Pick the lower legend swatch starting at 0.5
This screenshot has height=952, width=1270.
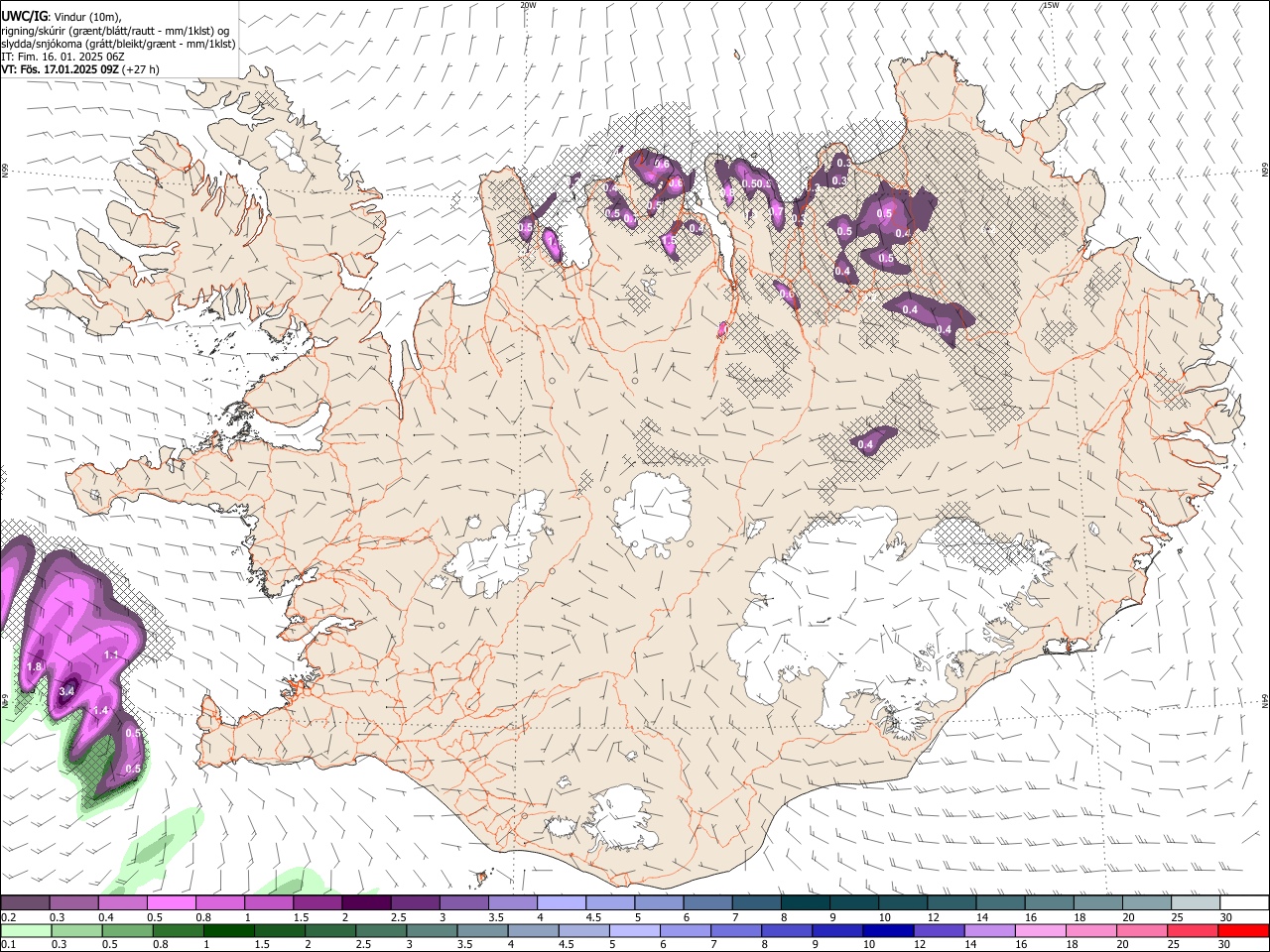point(127,930)
